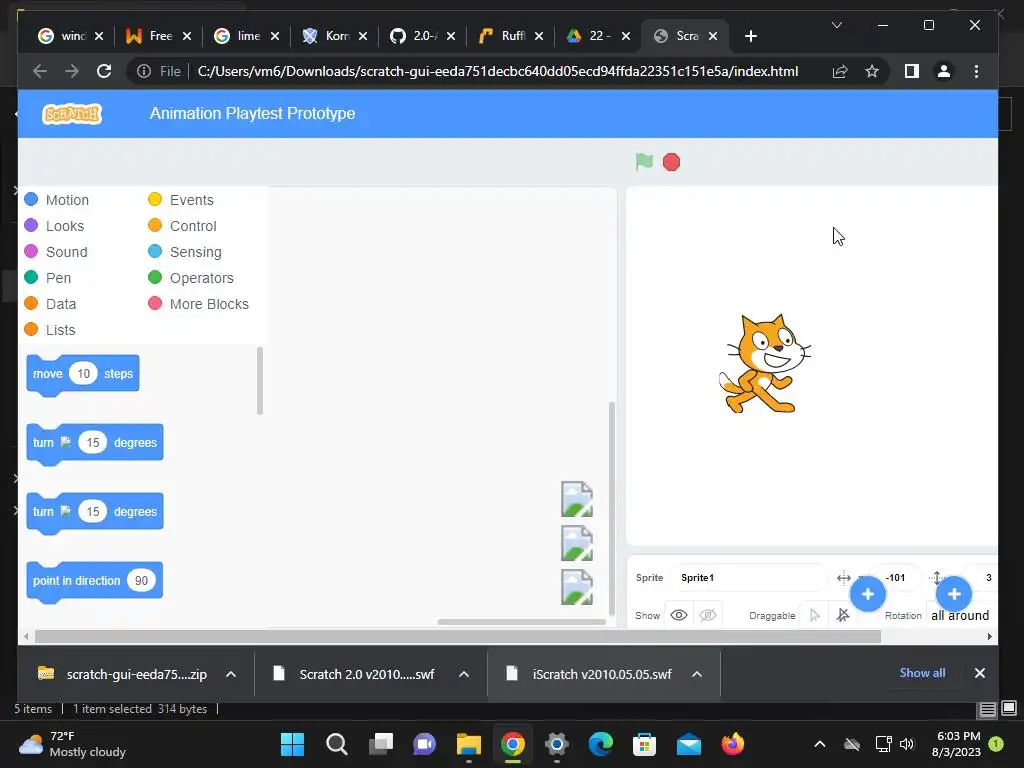Reload the page
1024x768 pixels.
(x=104, y=71)
